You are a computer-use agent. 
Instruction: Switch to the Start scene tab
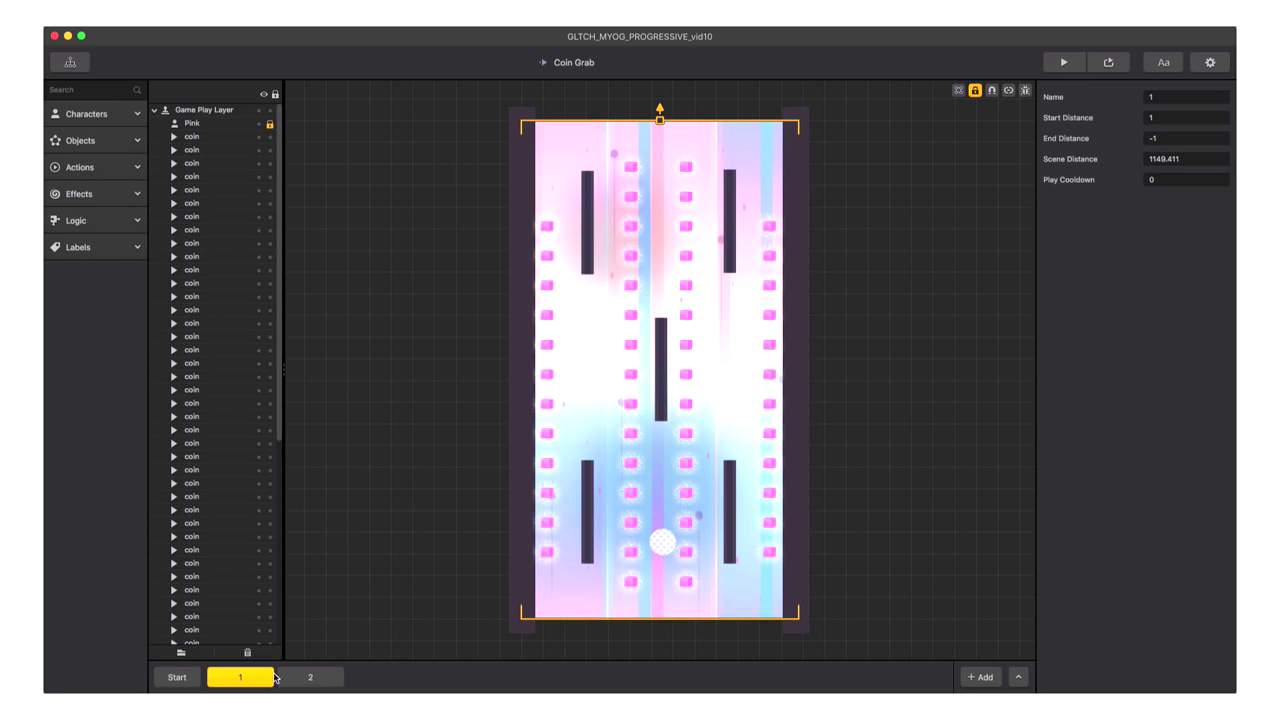[x=177, y=677]
